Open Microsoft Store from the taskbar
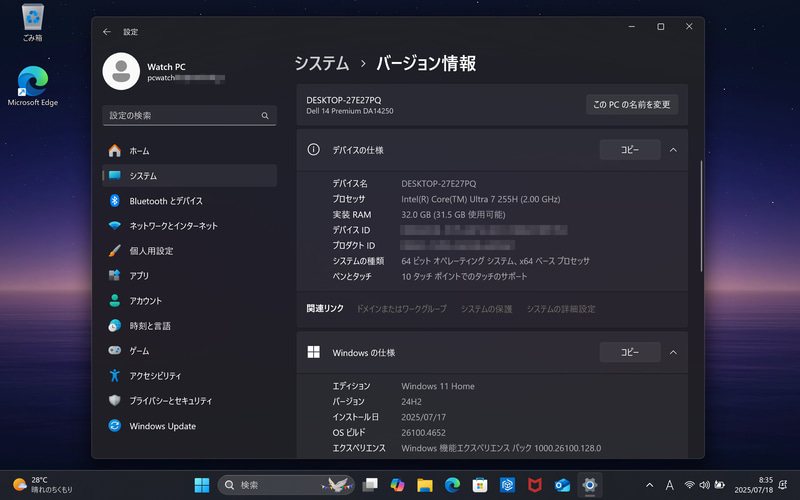800x500 pixels. coord(480,485)
